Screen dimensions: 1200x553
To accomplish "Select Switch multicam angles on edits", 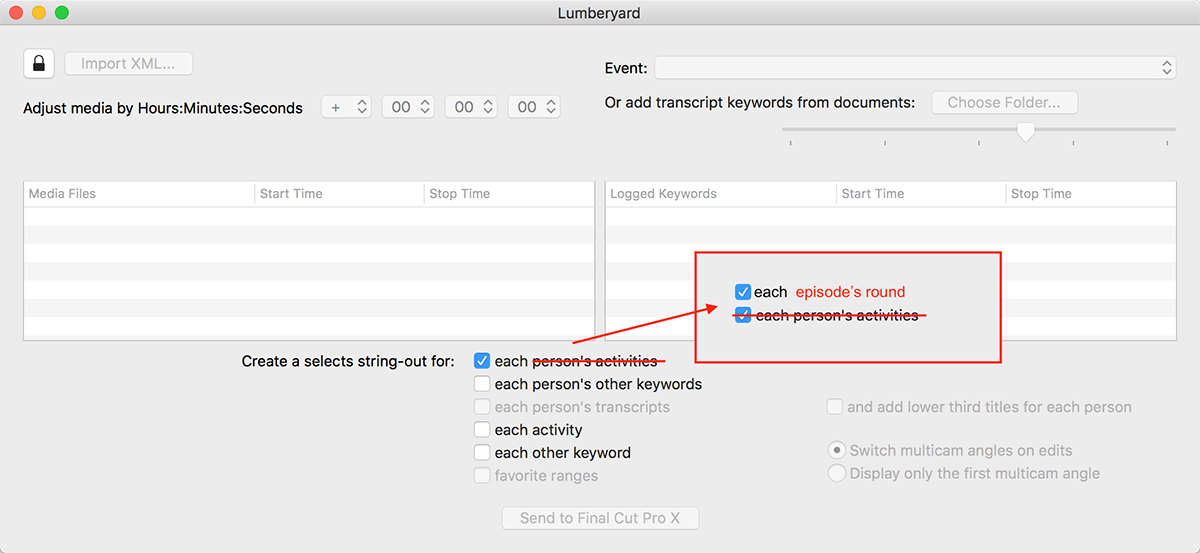I will (x=837, y=450).
